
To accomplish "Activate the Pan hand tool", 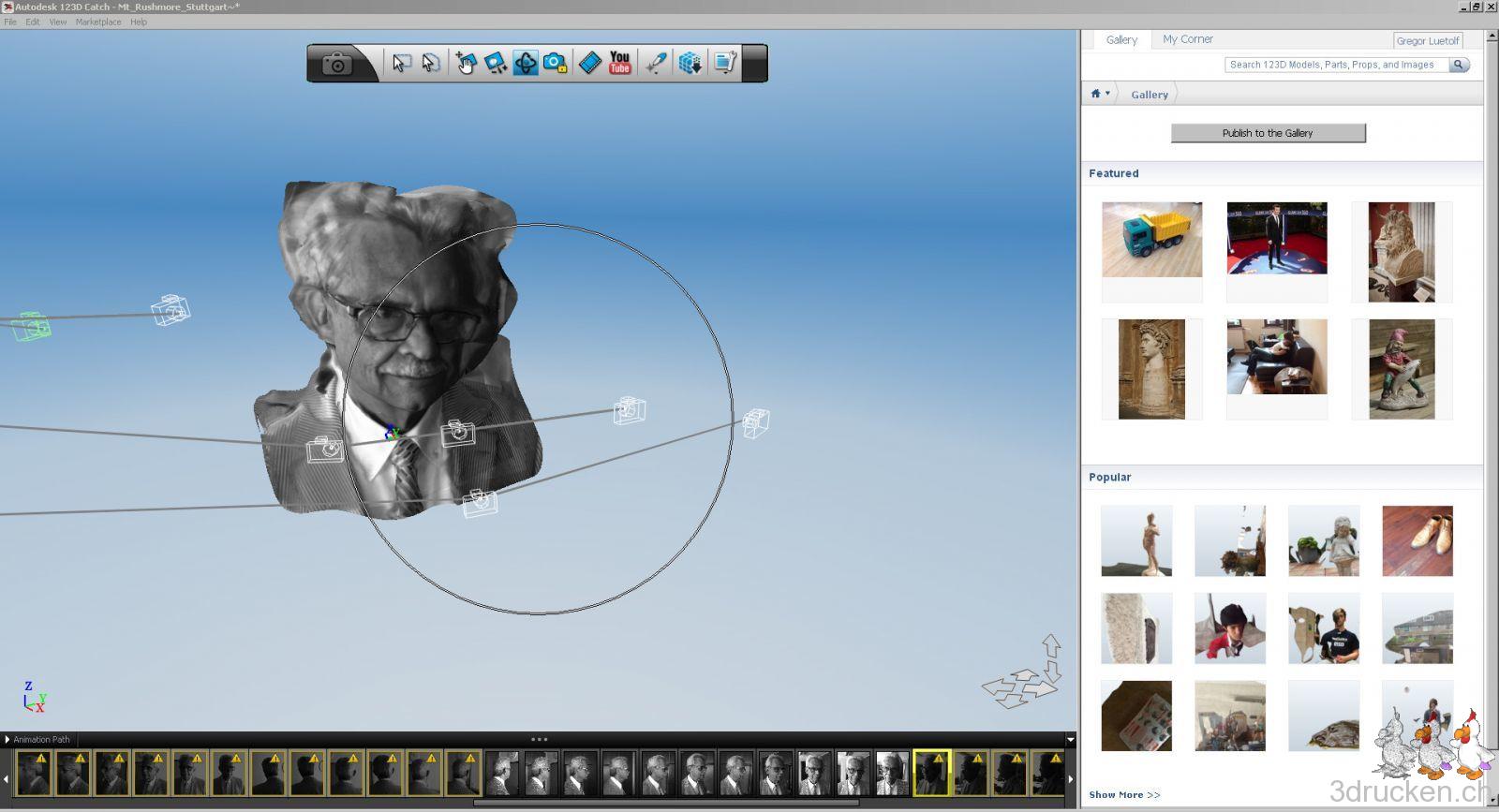I will (466, 63).
